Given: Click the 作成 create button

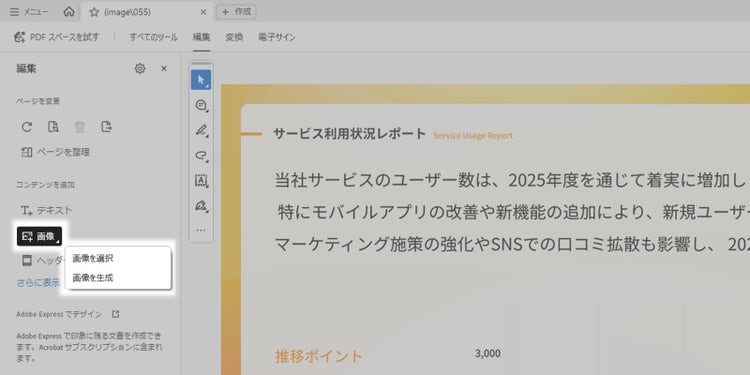Looking at the screenshot, I should (236, 12).
